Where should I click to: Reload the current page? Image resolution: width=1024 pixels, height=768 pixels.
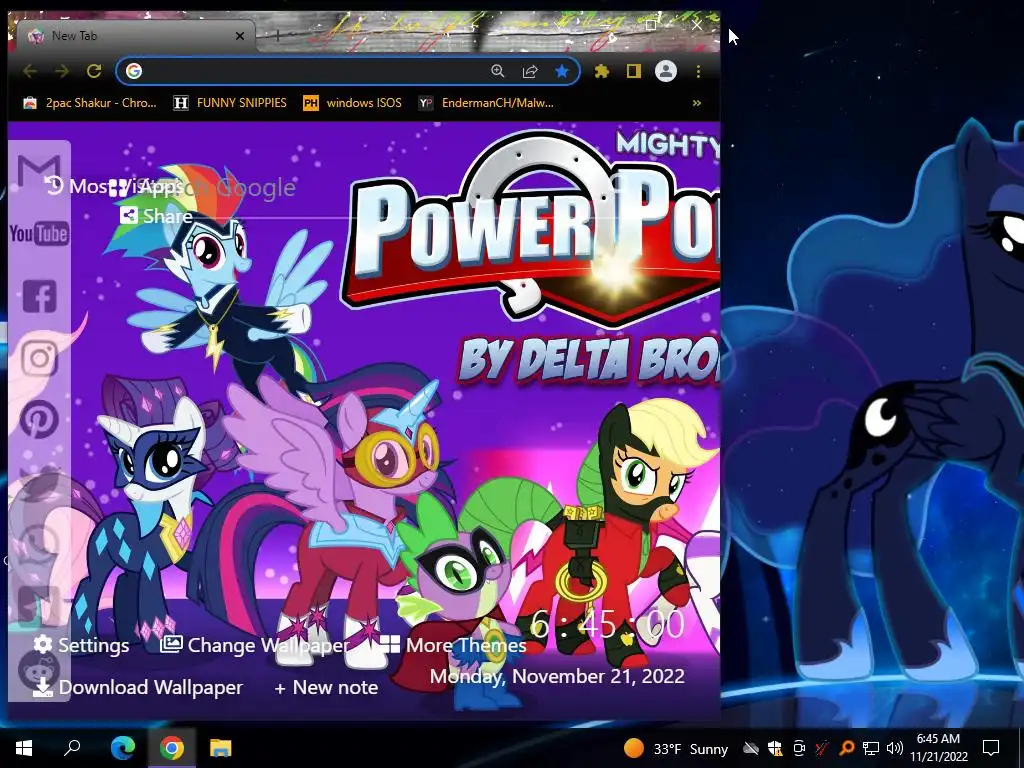(94, 71)
